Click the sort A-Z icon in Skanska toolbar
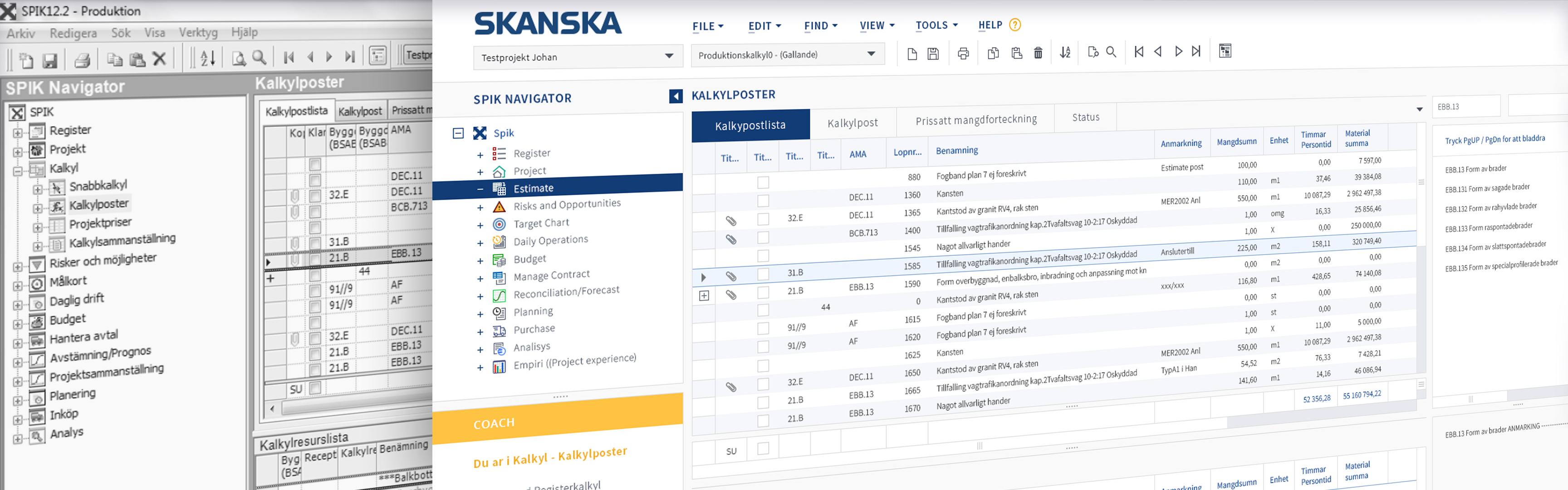 (1064, 52)
